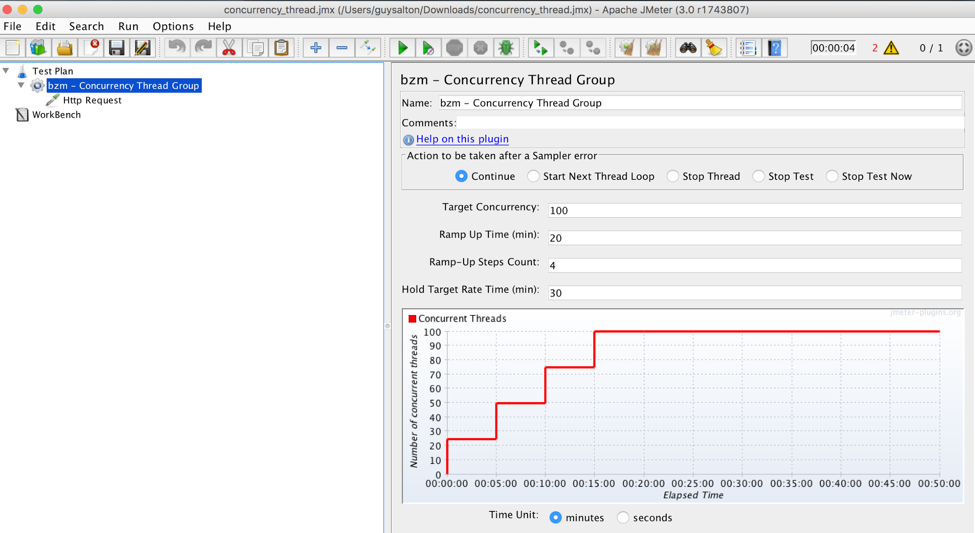This screenshot has height=533, width=975.
Task: Click Save As floppy-with-pencil icon
Action: [142, 48]
